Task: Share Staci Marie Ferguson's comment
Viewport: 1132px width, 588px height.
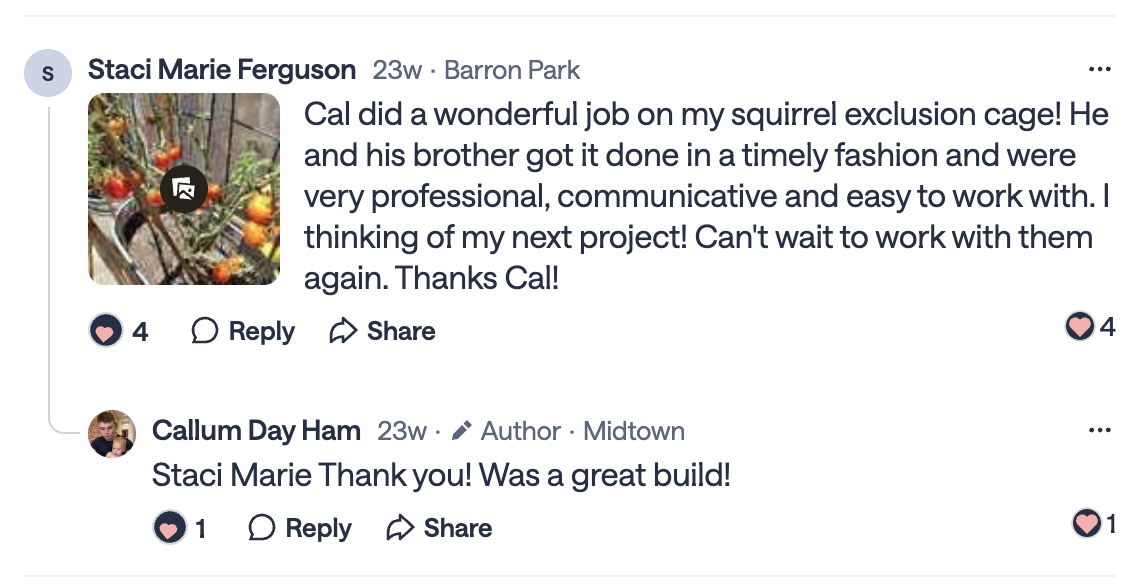Action: (382, 331)
